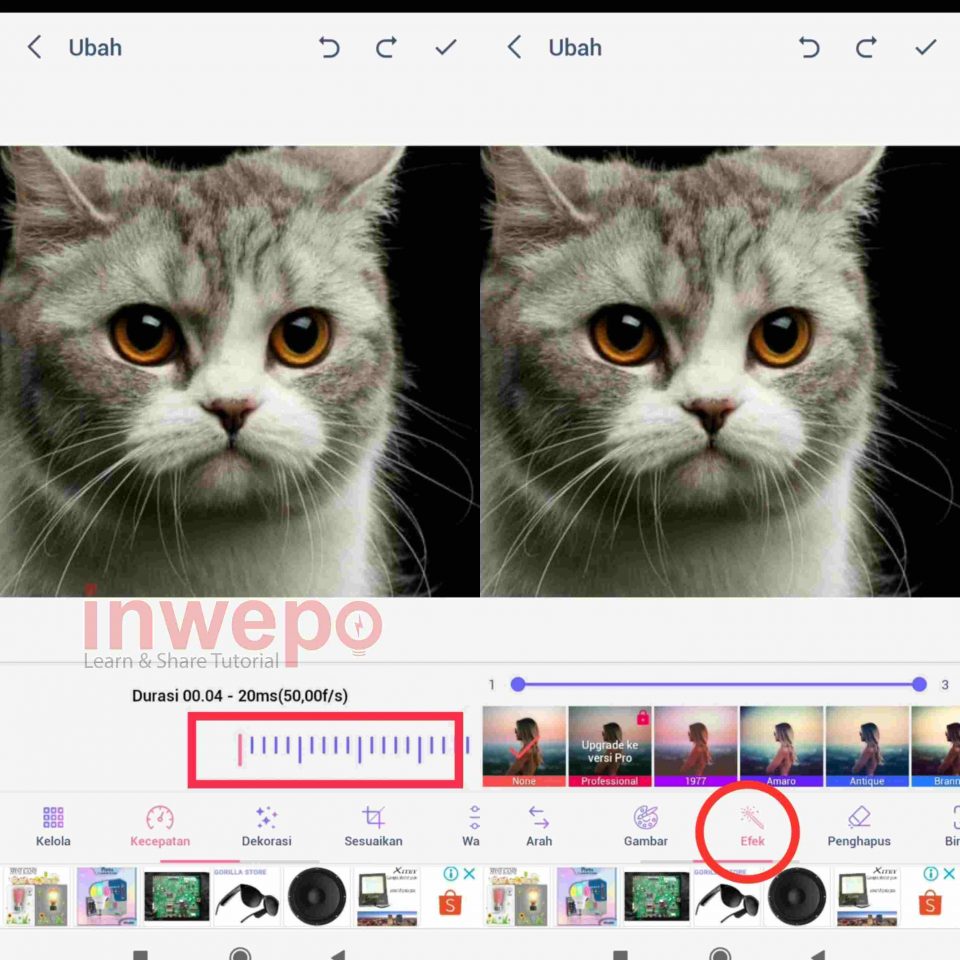Select the Kecepatan speed tool
Viewport: 960px width, 960px height.
click(x=160, y=828)
